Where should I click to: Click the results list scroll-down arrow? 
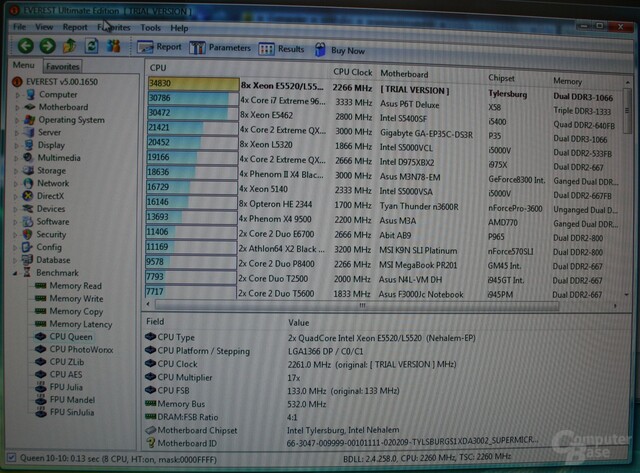pyautogui.click(x=627, y=295)
